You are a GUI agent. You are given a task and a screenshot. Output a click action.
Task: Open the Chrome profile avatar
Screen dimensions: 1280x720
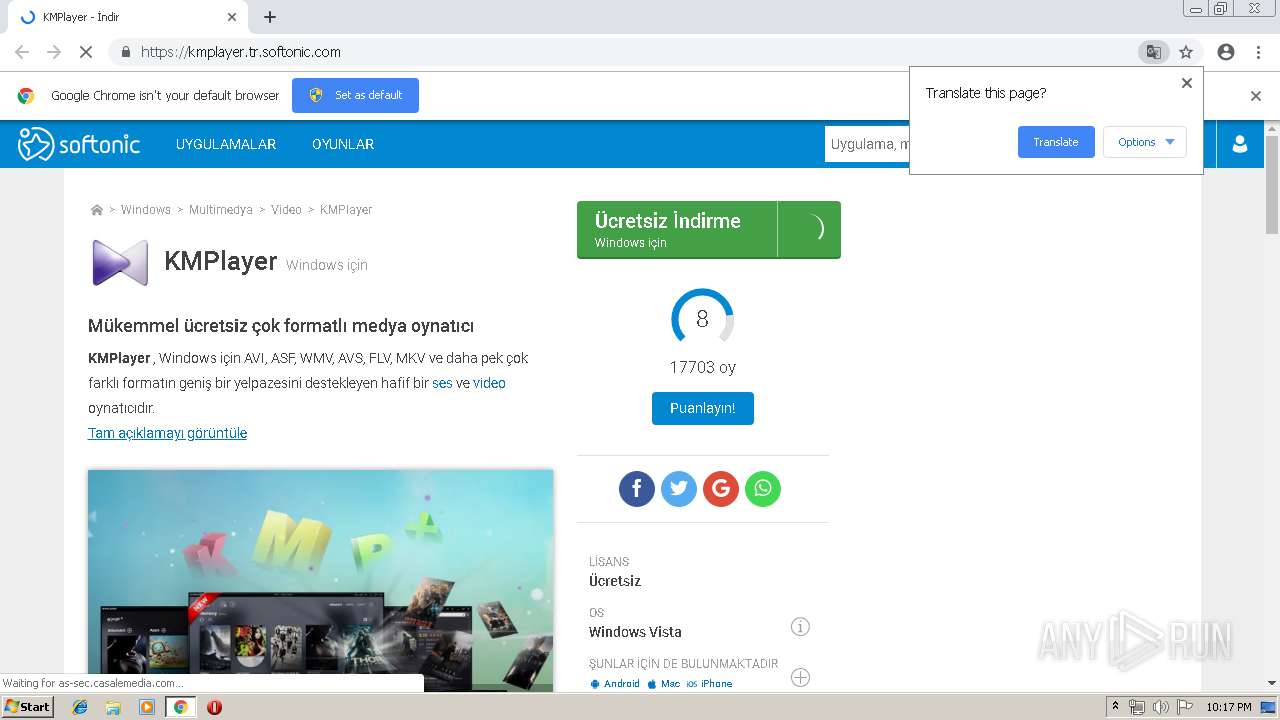point(1226,52)
